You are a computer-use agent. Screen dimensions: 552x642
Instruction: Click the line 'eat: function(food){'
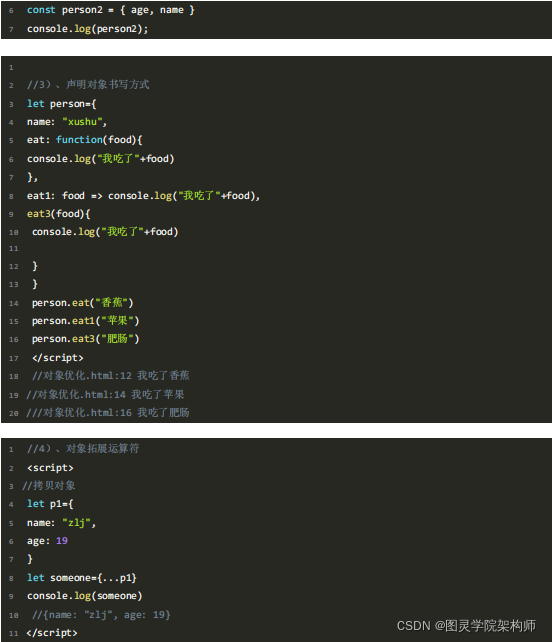tap(84, 140)
